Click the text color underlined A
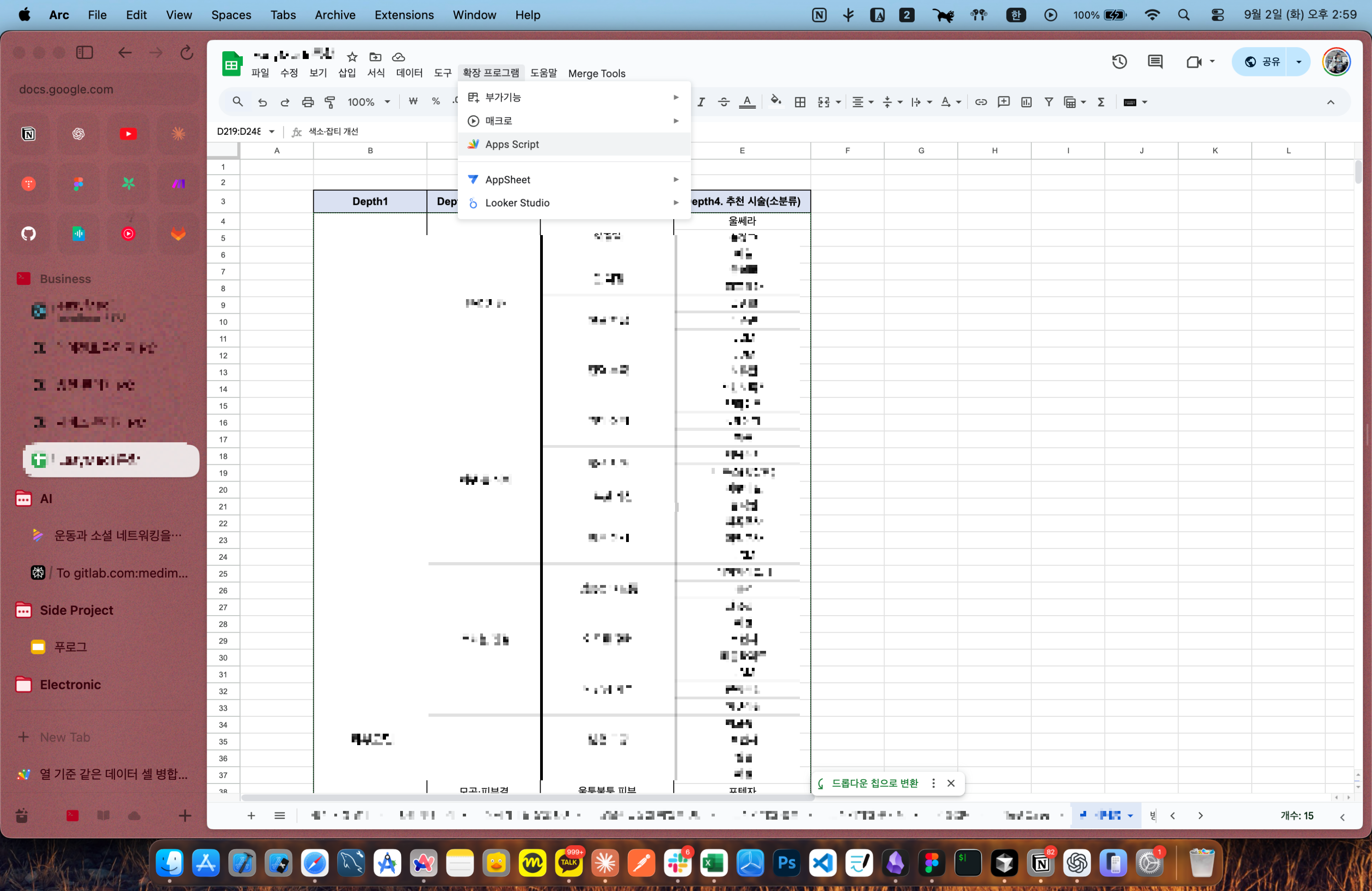The width and height of the screenshot is (1372, 891). [x=747, y=102]
